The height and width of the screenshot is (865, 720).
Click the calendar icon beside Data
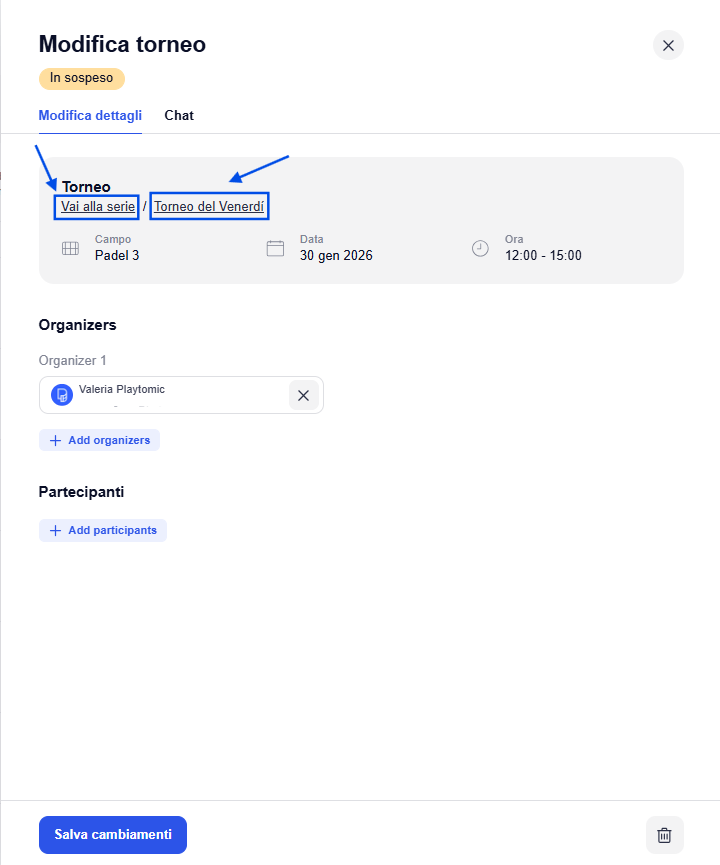[x=275, y=248]
